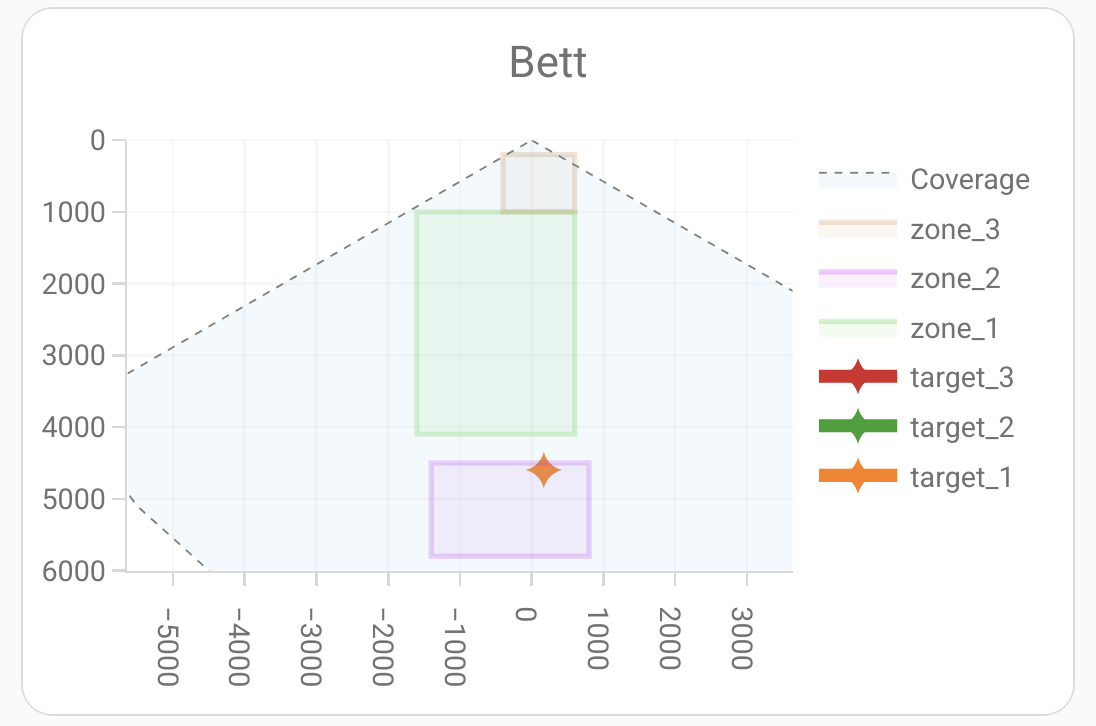
Task: Show or hide target_2 via legend text
Action: click(x=962, y=428)
